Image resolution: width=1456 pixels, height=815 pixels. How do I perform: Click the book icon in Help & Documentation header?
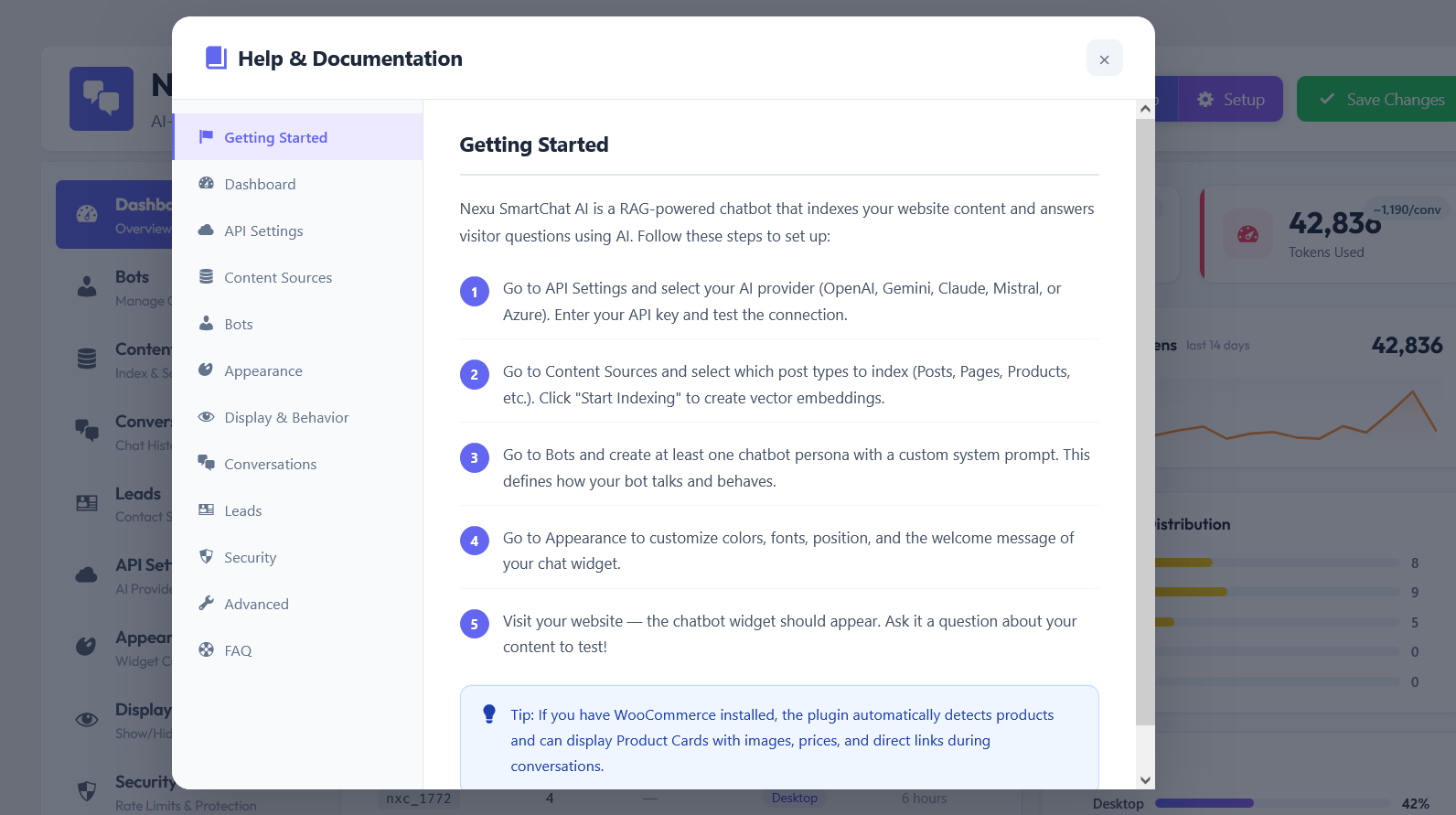(216, 58)
